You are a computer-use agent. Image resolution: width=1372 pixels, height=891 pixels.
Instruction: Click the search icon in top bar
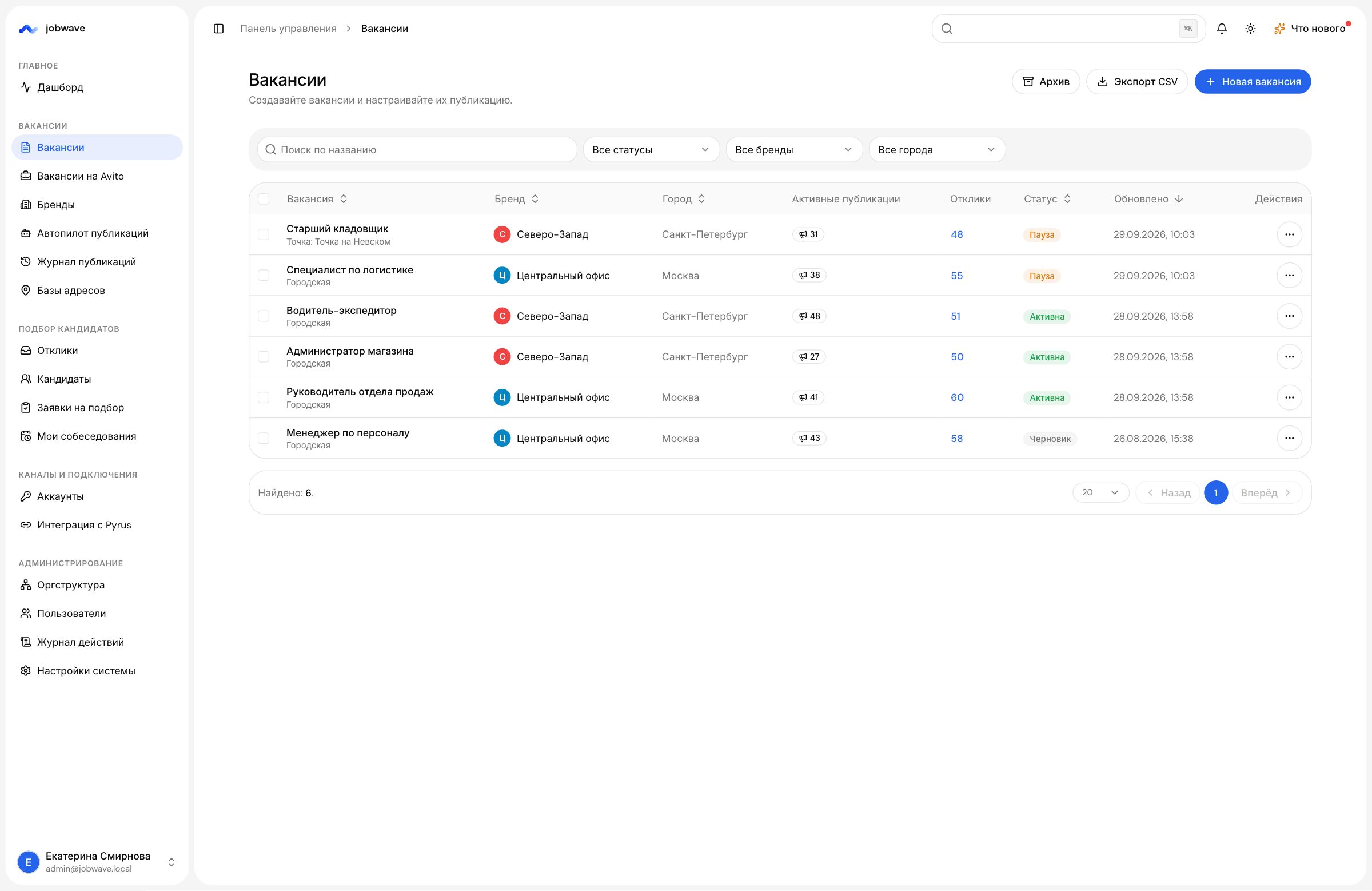[x=947, y=28]
